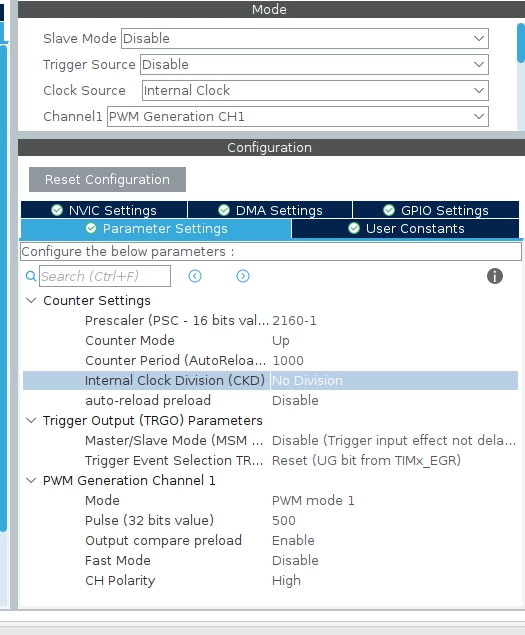
Task: Select the Fast Mode label
Action: [117, 560]
